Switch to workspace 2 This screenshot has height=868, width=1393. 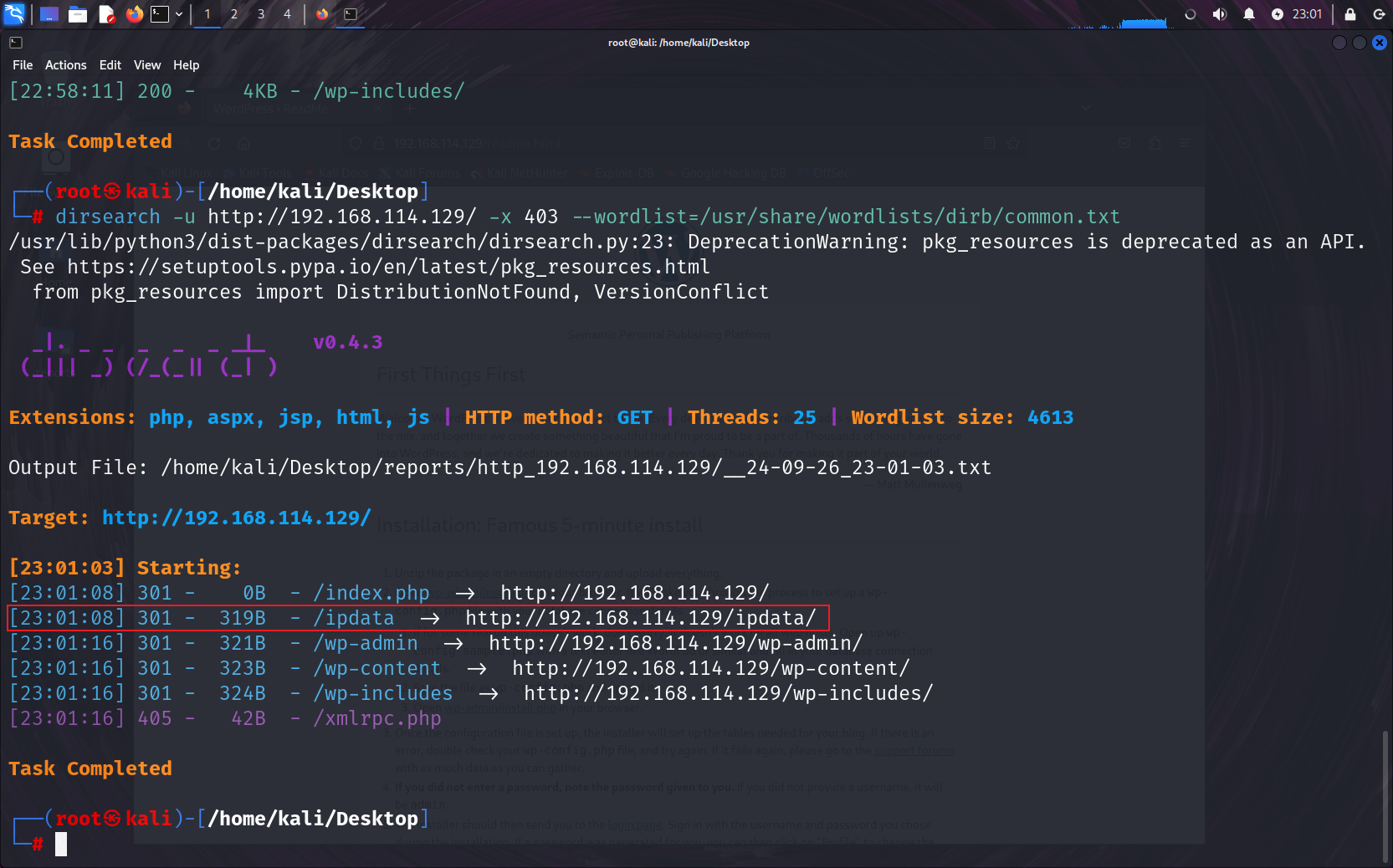(234, 14)
